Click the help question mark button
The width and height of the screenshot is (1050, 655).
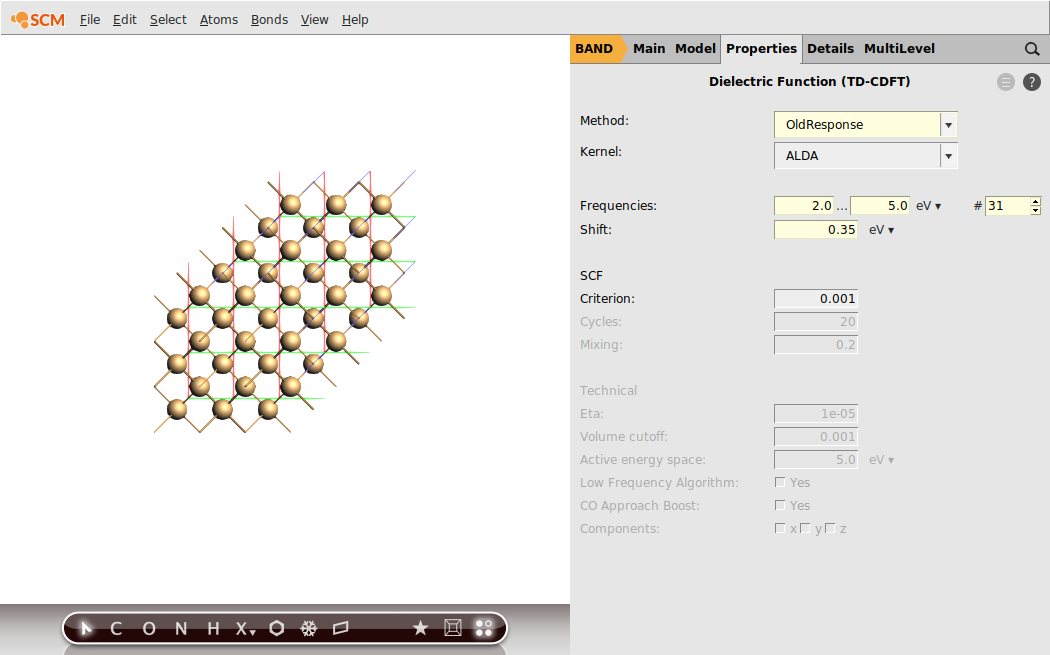1032,82
